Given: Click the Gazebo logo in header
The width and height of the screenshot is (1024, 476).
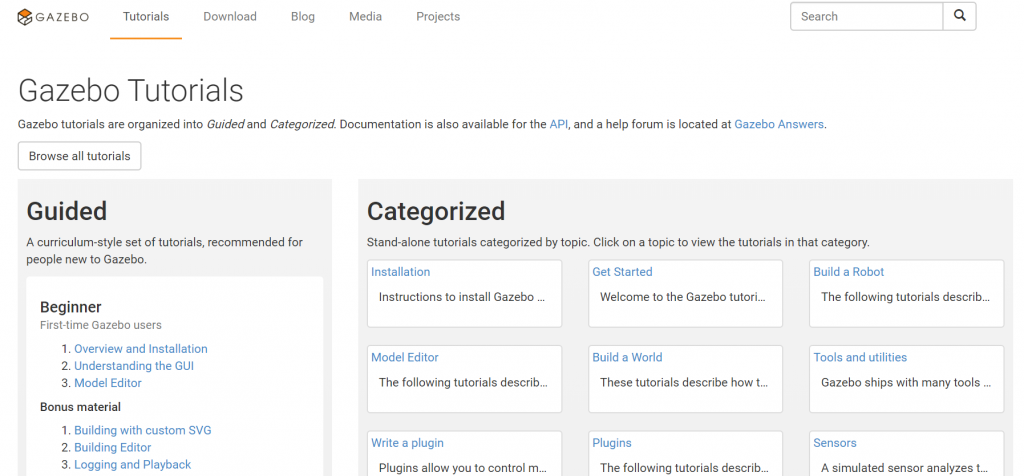Looking at the screenshot, I should [x=53, y=17].
